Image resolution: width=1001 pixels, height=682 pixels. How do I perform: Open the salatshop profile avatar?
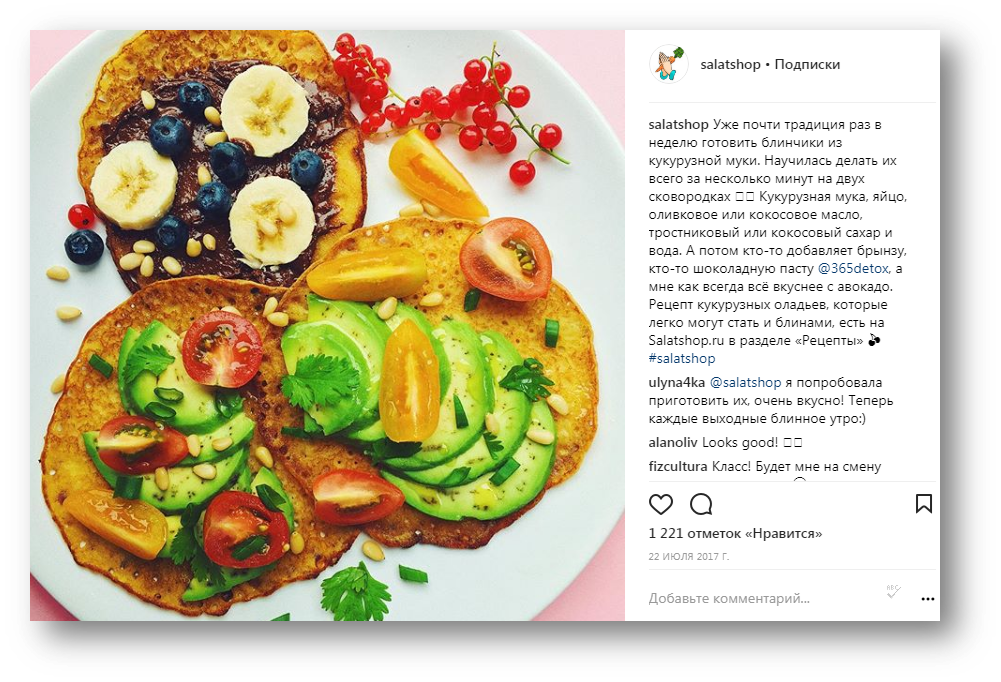pos(668,64)
